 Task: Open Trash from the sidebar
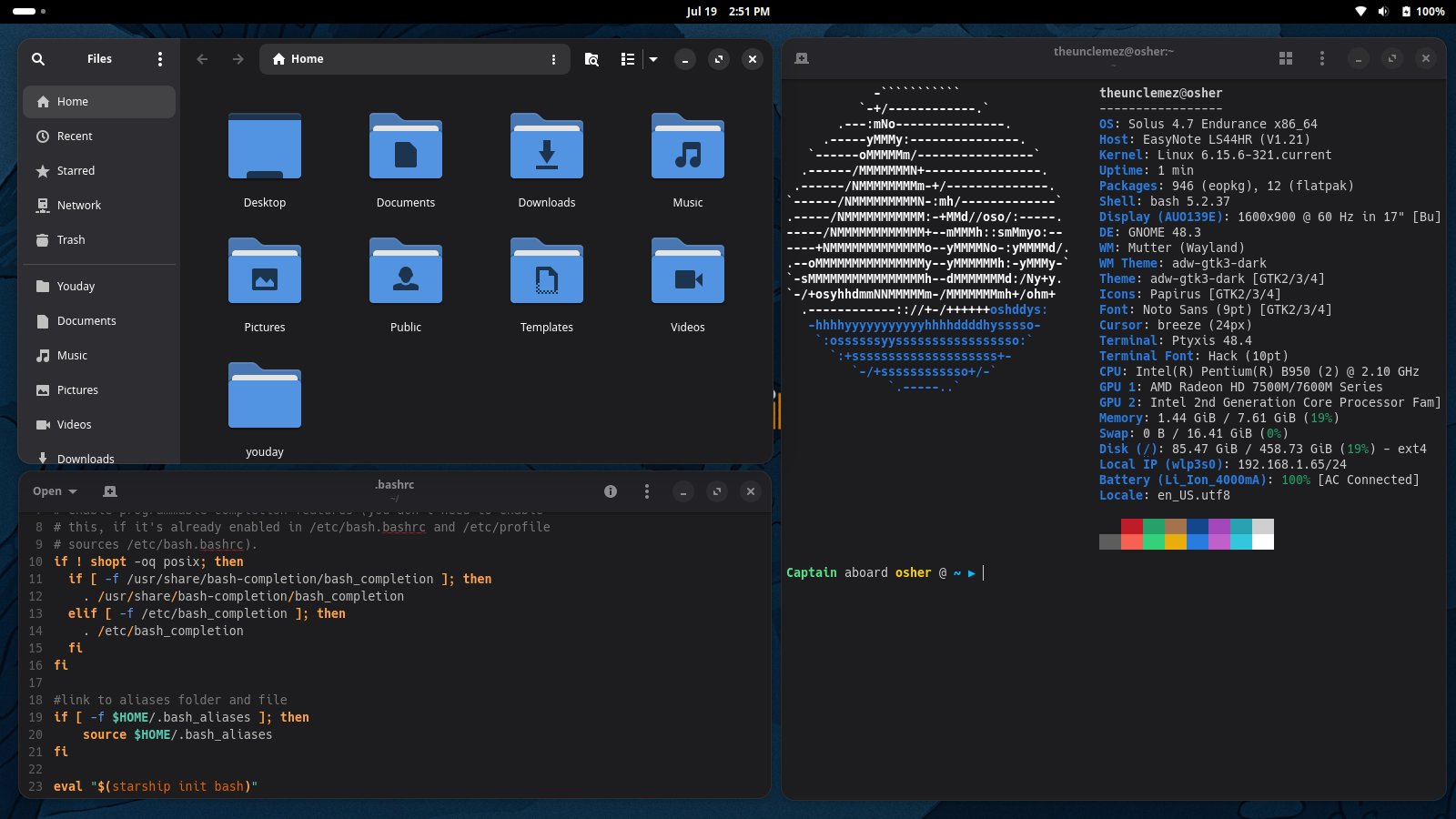click(71, 240)
